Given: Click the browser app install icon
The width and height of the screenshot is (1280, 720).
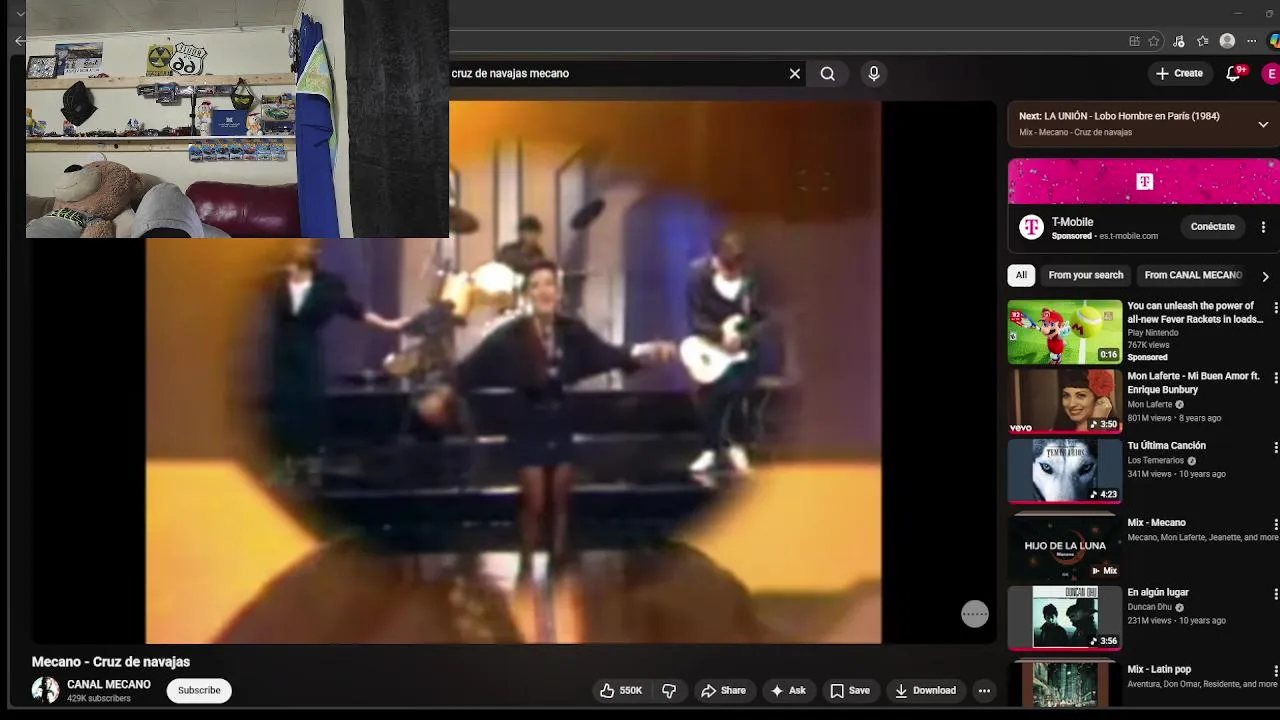Looking at the screenshot, I should pos(1134,41).
